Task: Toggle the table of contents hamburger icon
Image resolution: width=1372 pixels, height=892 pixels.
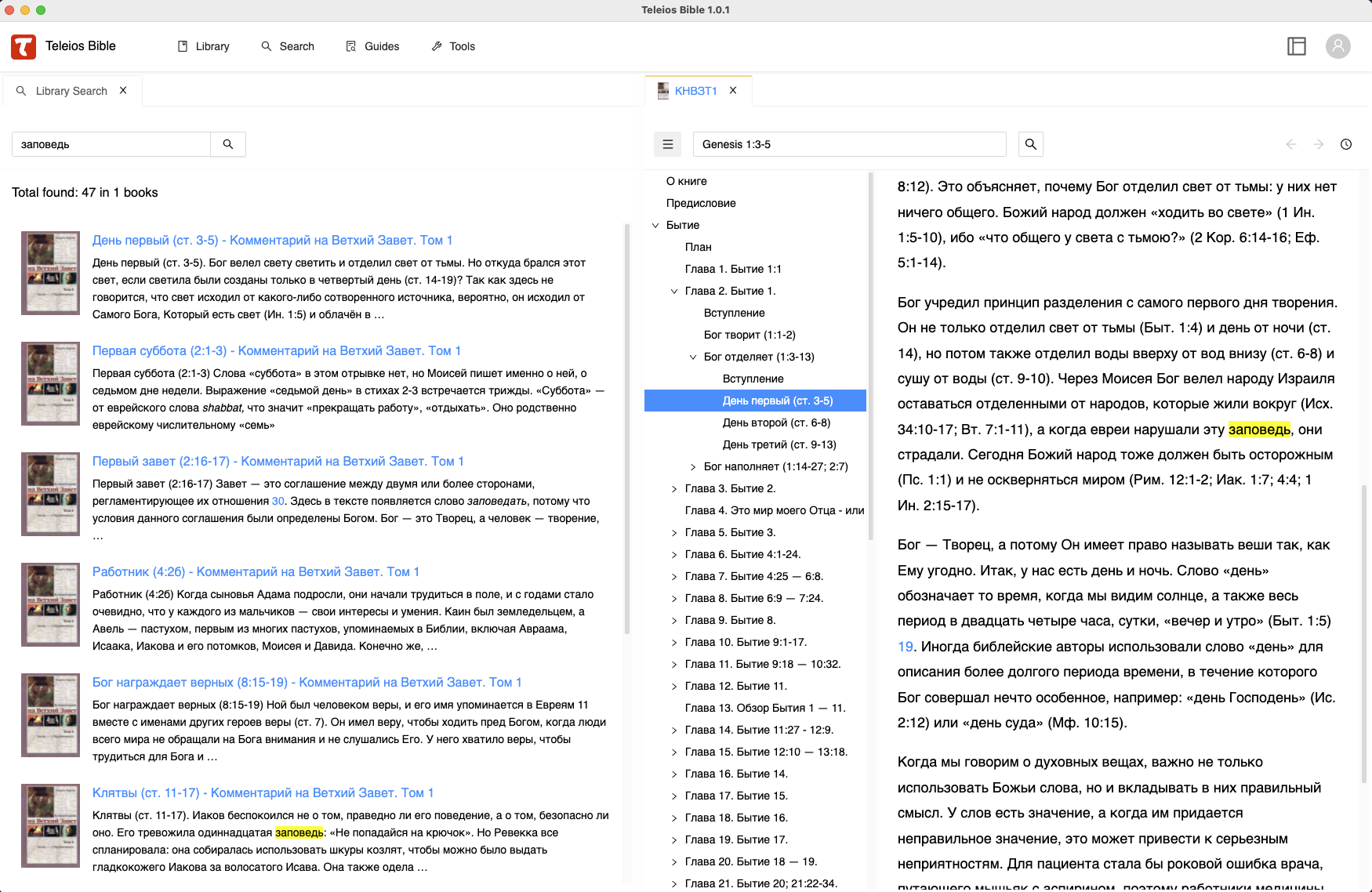Action: pyautogui.click(x=668, y=144)
